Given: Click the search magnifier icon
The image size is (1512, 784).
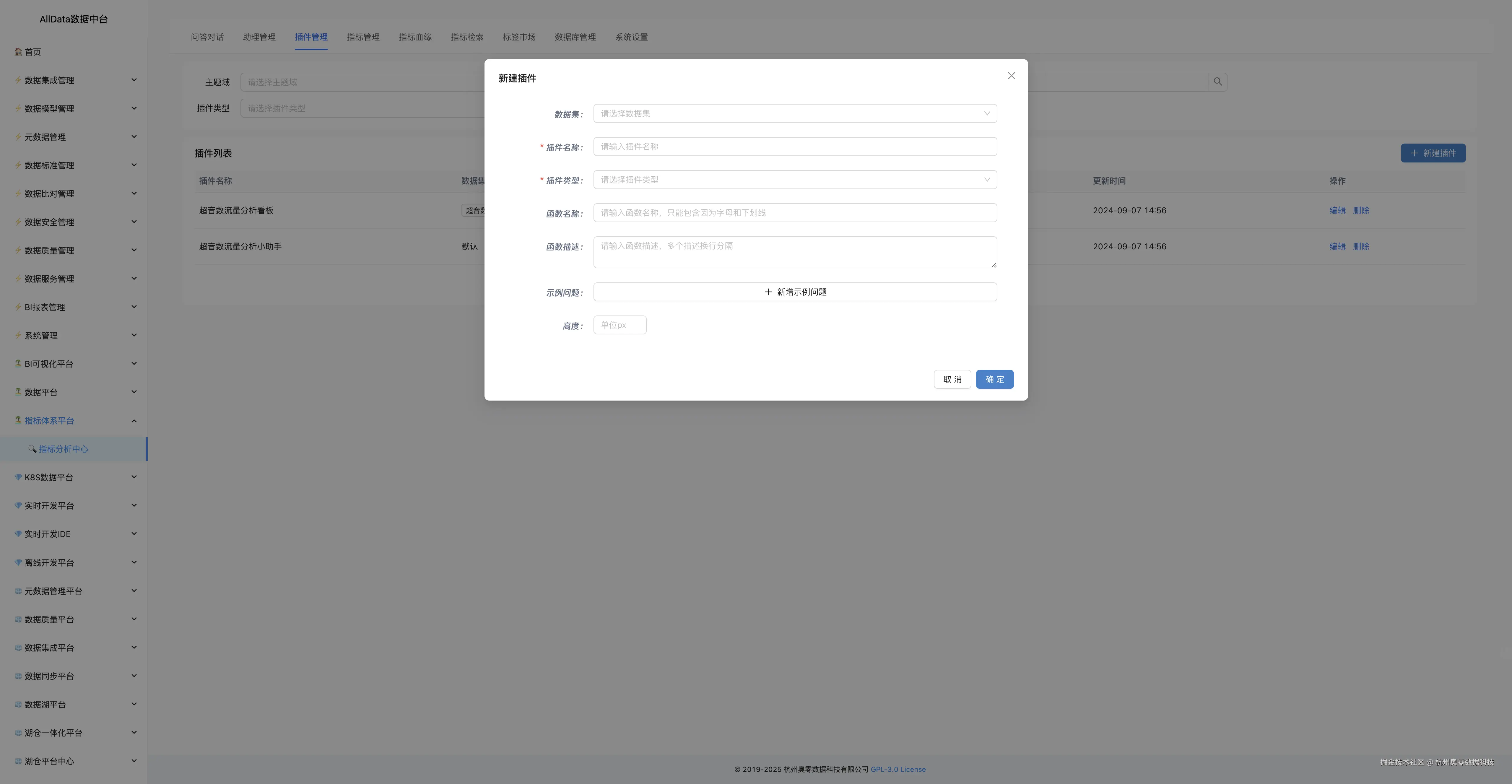Looking at the screenshot, I should click(x=1217, y=82).
